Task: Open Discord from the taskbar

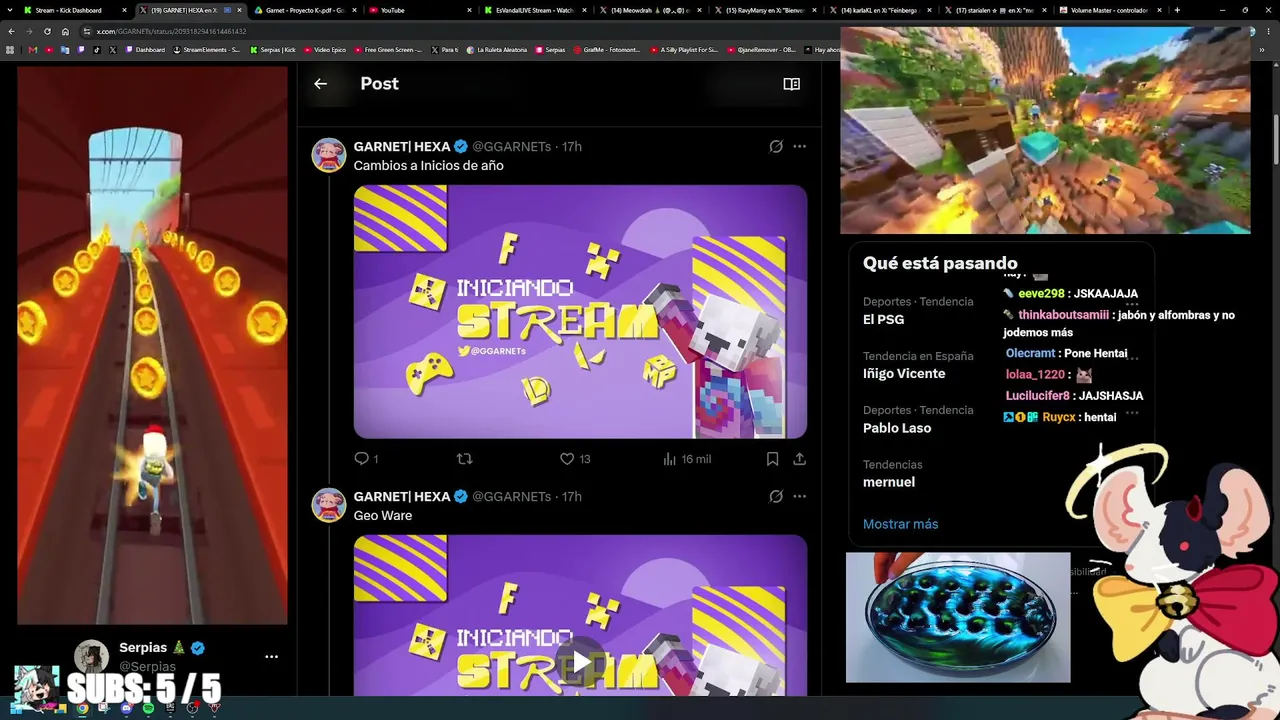Action: click(x=126, y=708)
